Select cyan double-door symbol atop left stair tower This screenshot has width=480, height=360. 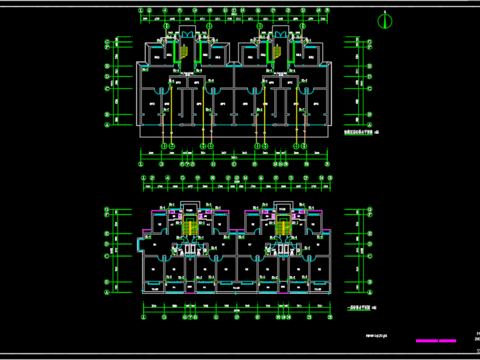pyautogui.click(x=187, y=34)
